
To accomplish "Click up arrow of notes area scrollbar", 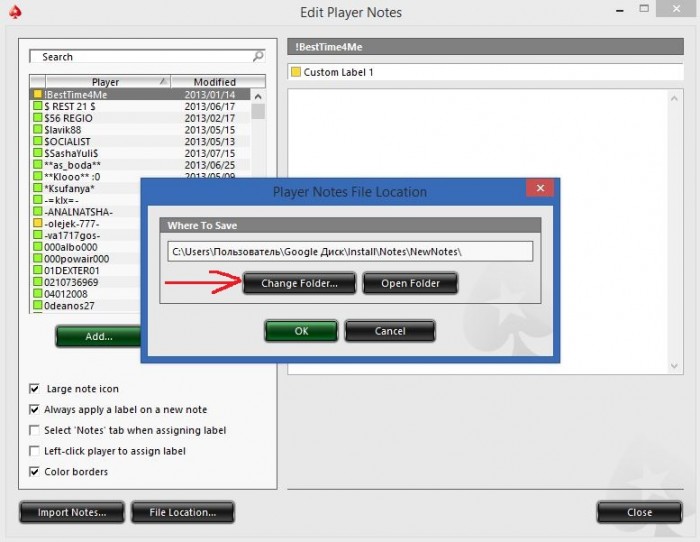I will 674,98.
